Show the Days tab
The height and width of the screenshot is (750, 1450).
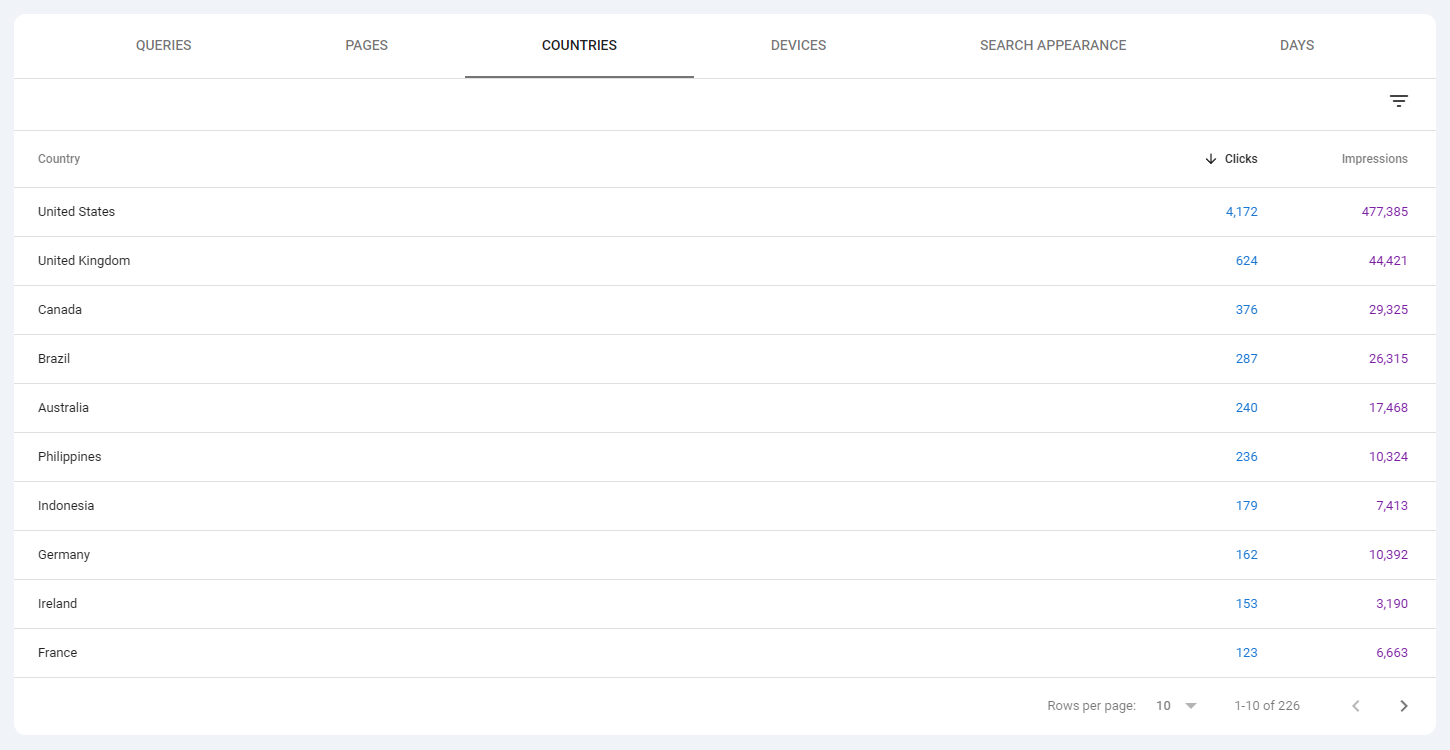pyautogui.click(x=1296, y=46)
